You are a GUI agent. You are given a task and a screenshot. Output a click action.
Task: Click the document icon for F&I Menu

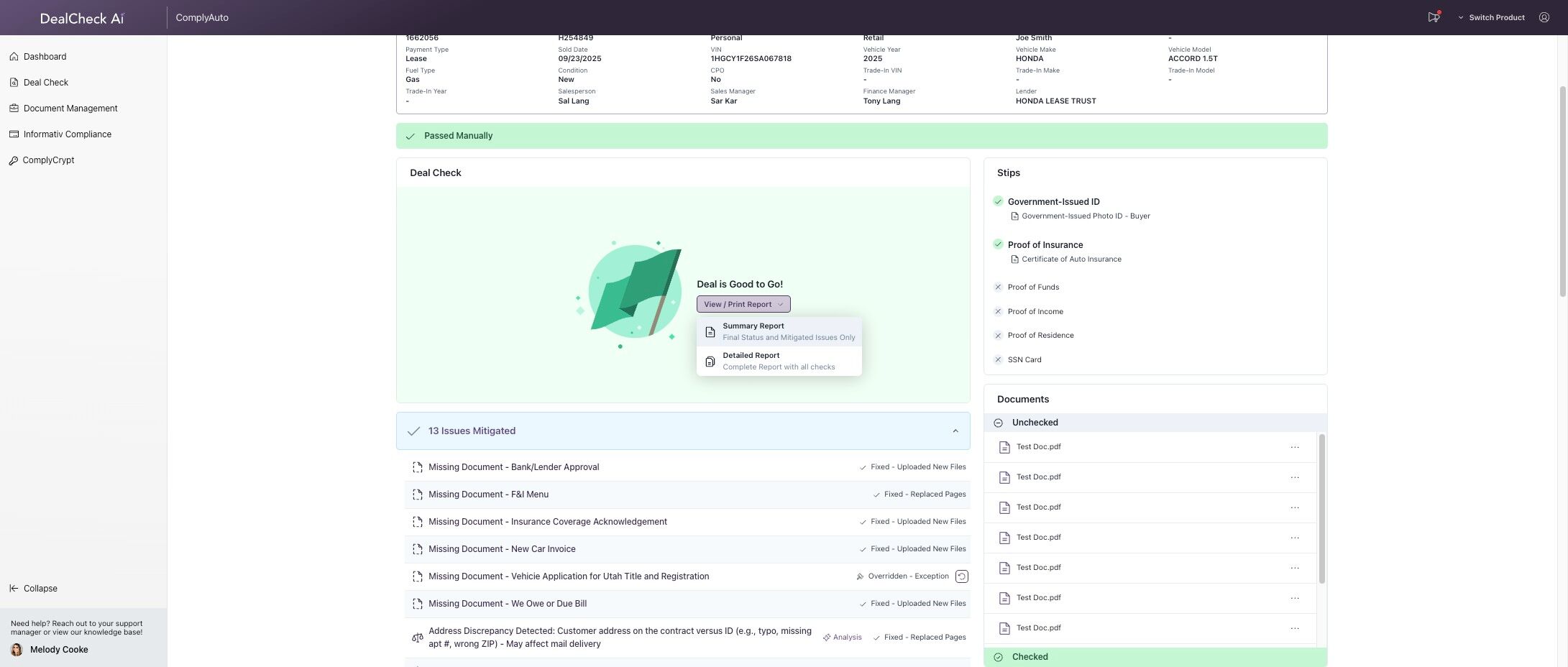coord(417,494)
